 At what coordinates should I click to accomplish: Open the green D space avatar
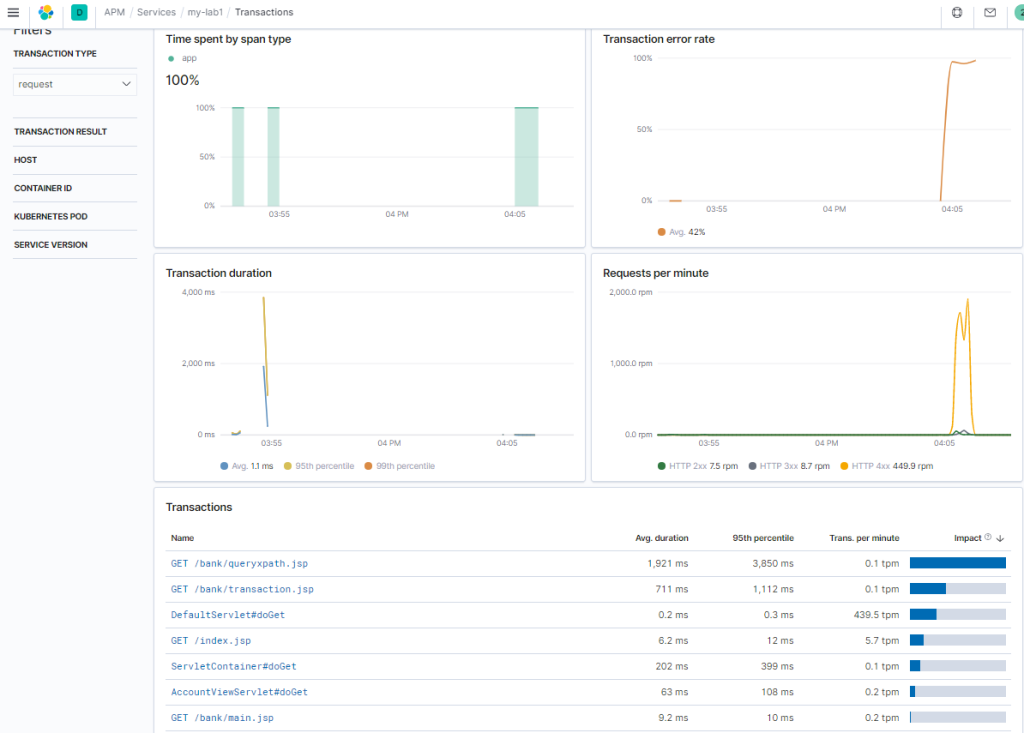(79, 12)
